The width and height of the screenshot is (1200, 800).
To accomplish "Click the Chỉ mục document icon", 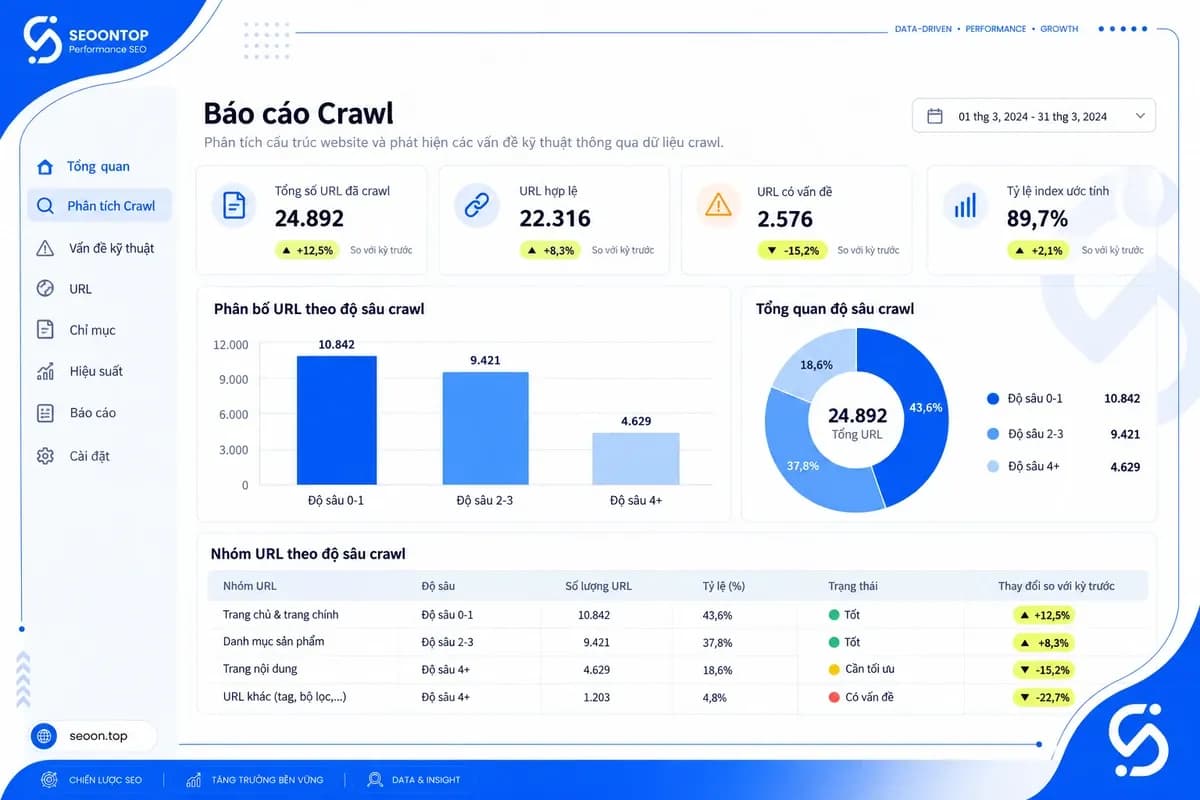I will [45, 330].
